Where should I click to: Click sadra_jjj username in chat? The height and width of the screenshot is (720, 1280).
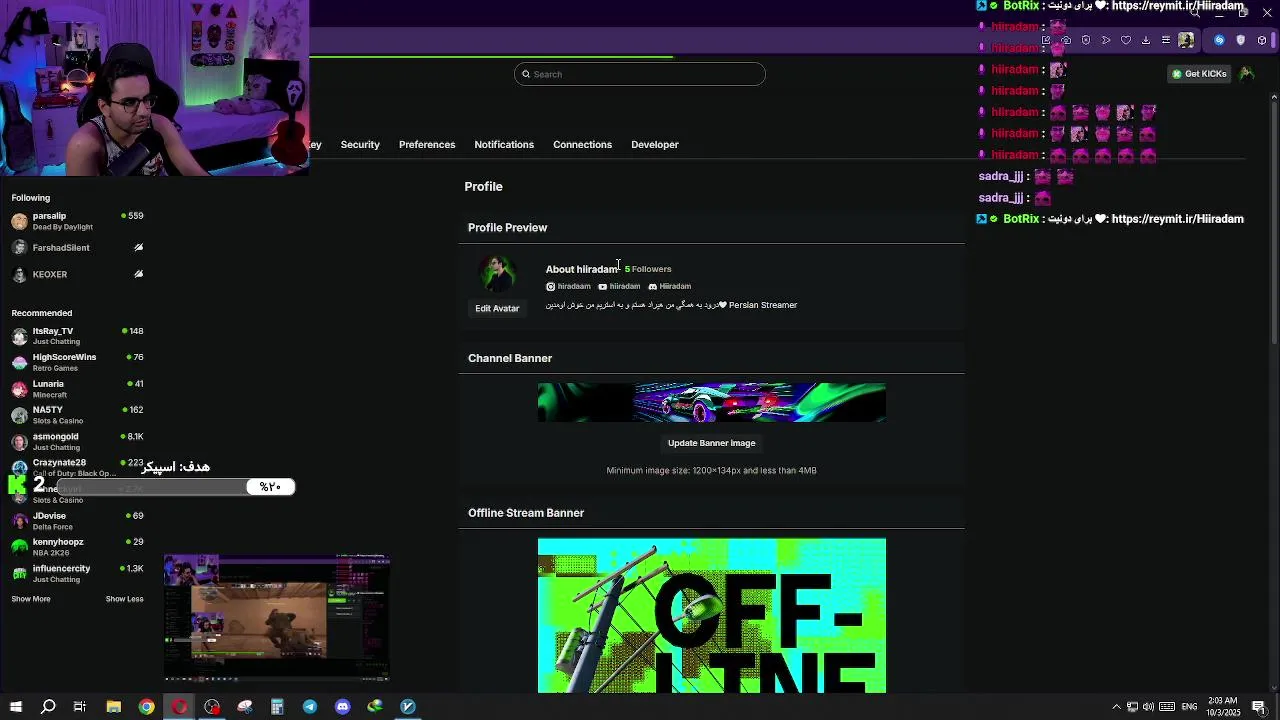click(1001, 176)
